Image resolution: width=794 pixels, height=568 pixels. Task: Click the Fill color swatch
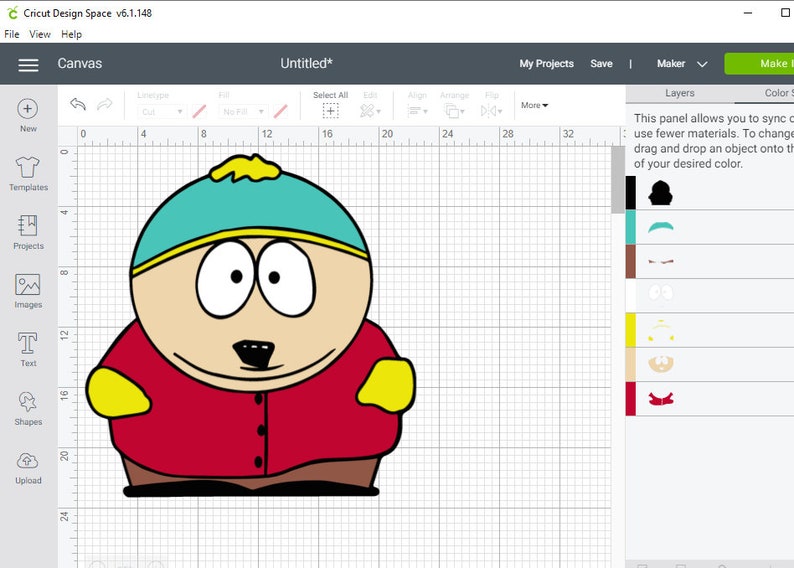(281, 111)
